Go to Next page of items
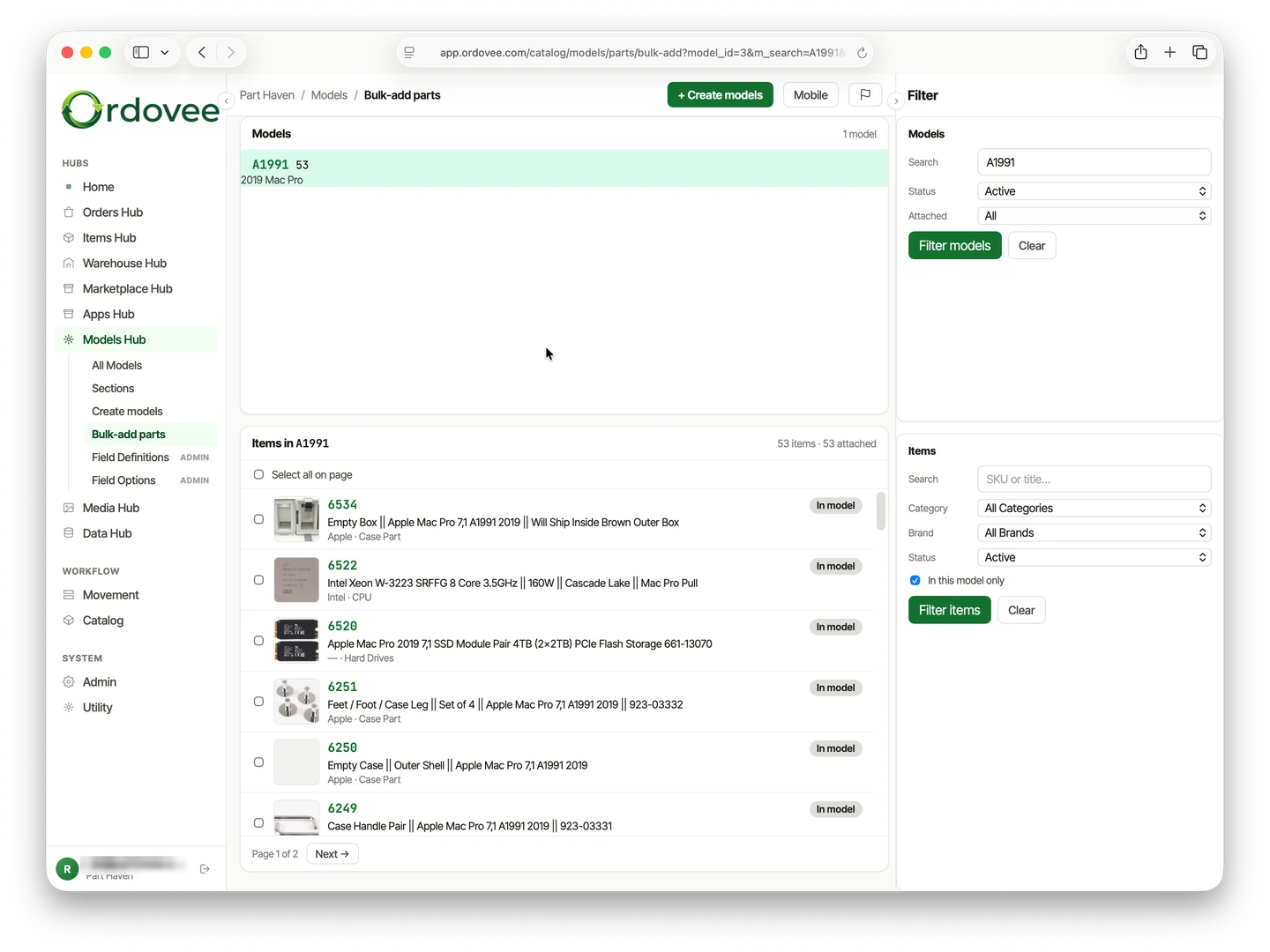 coord(332,854)
